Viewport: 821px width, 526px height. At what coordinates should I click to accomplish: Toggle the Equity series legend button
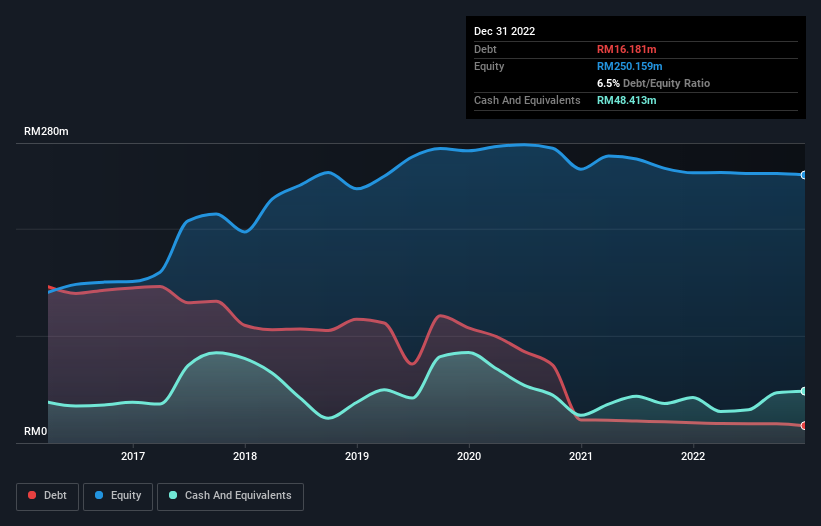[118, 496]
